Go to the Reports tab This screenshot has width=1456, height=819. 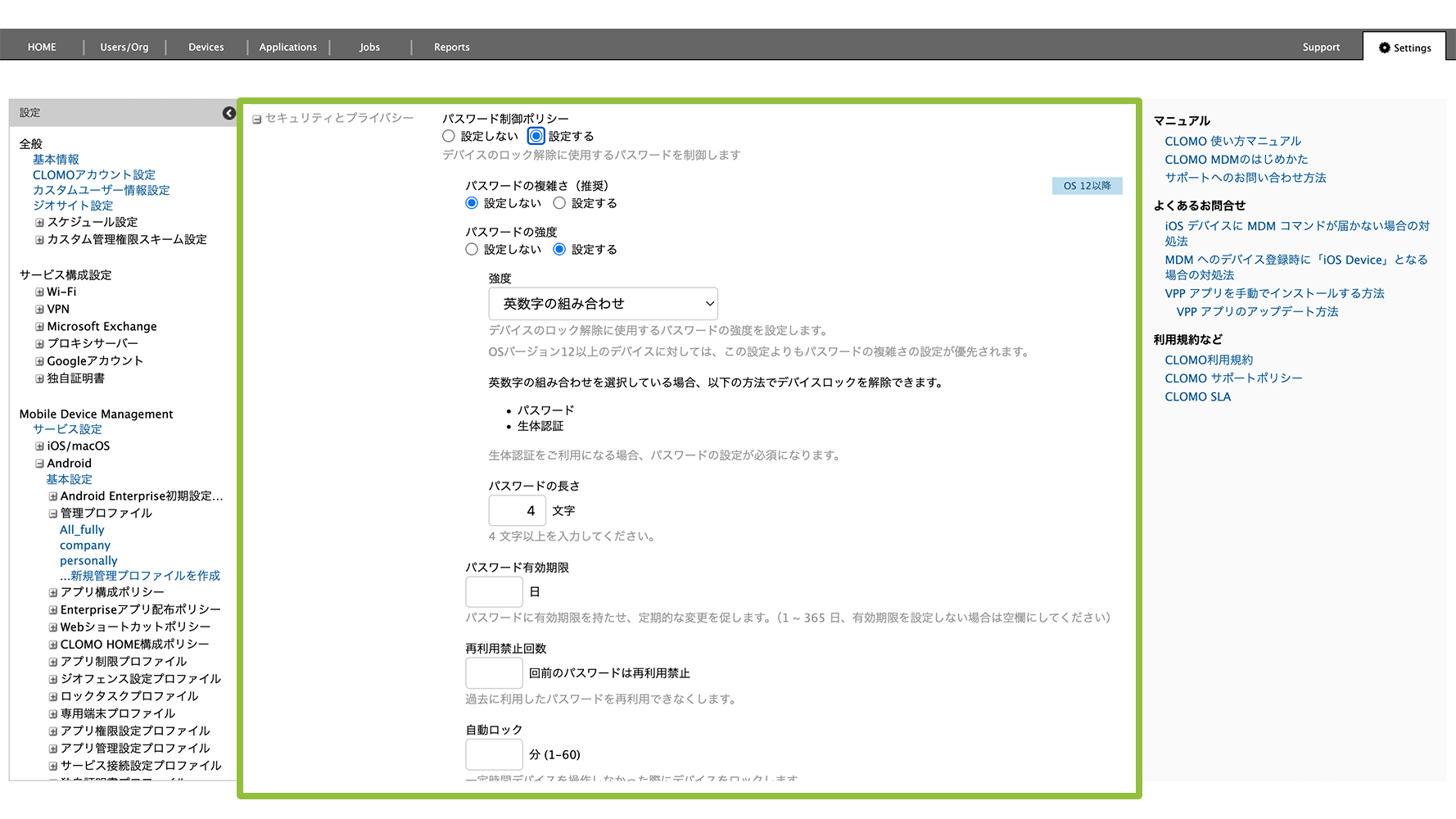[451, 48]
